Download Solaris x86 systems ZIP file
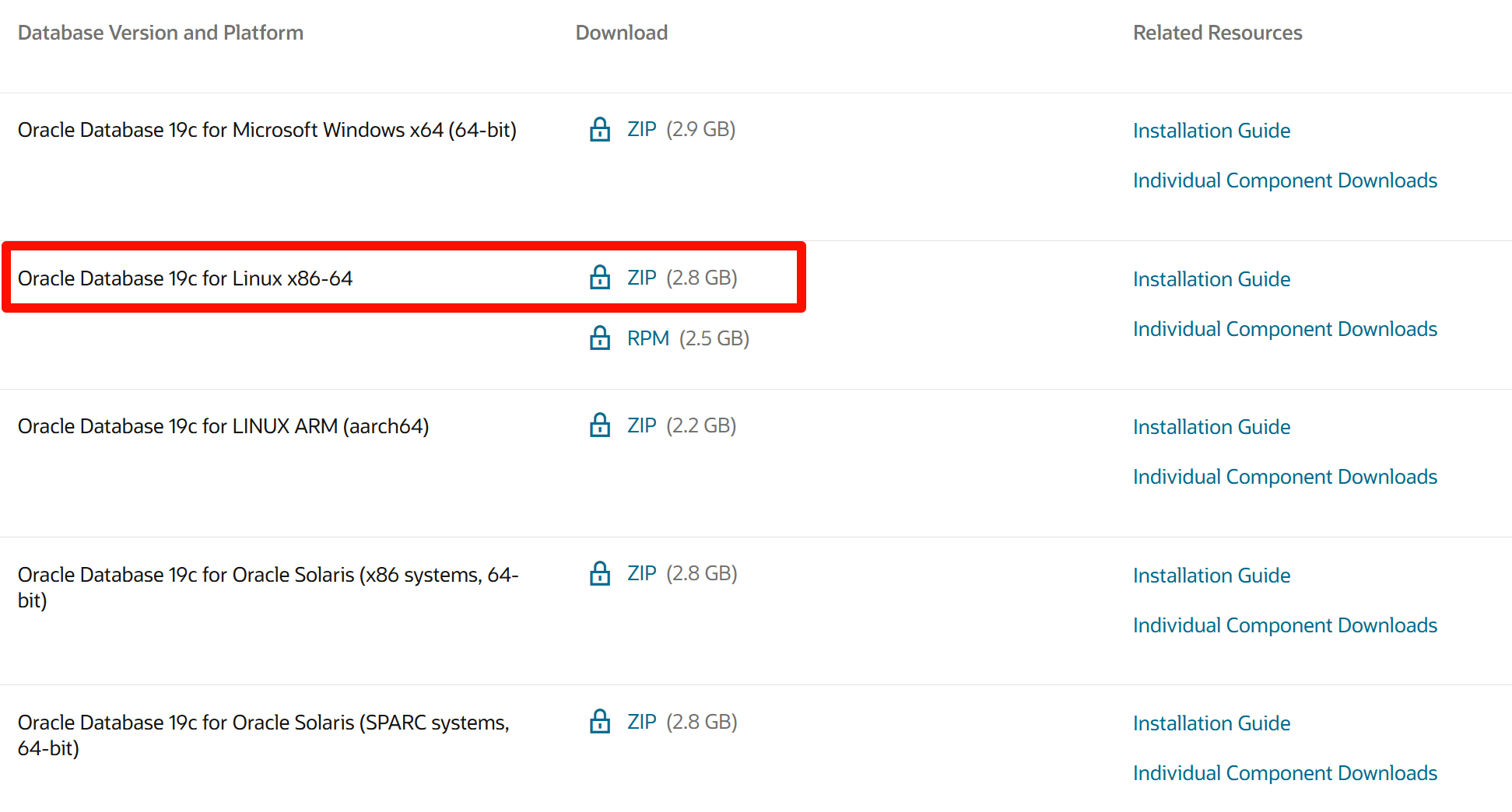 642,573
